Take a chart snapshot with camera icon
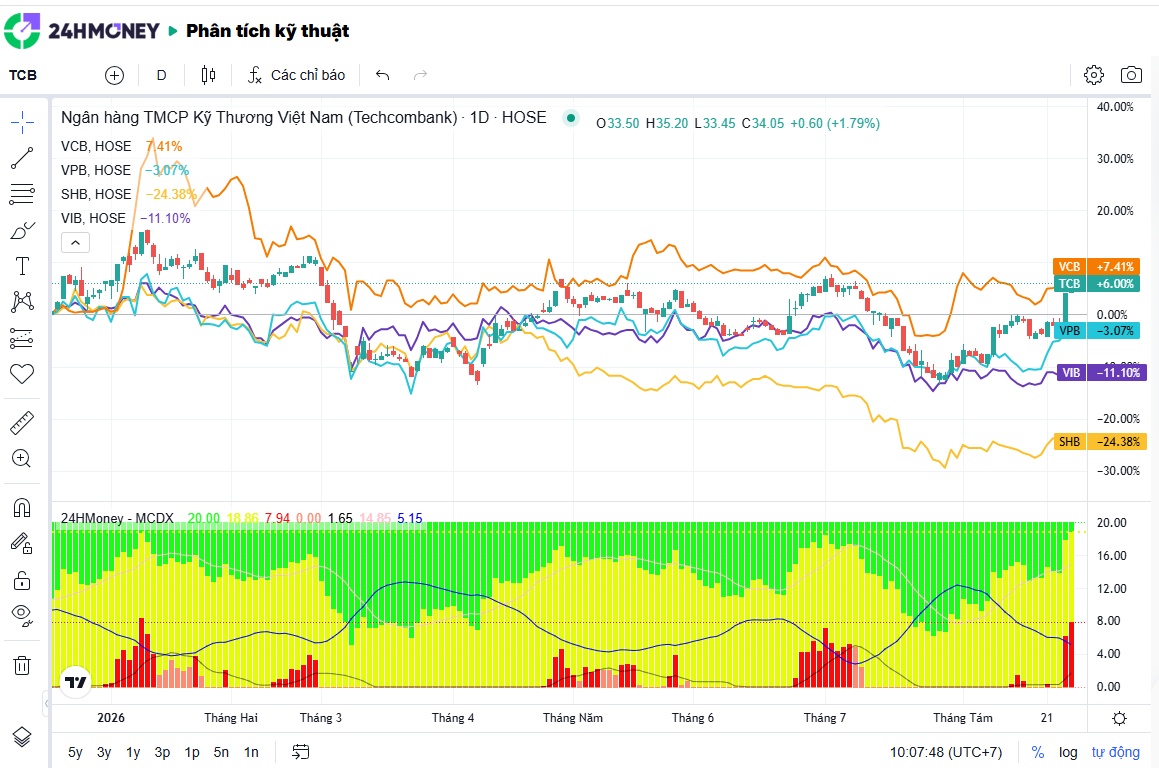This screenshot has width=1159, height=768. point(1131,75)
